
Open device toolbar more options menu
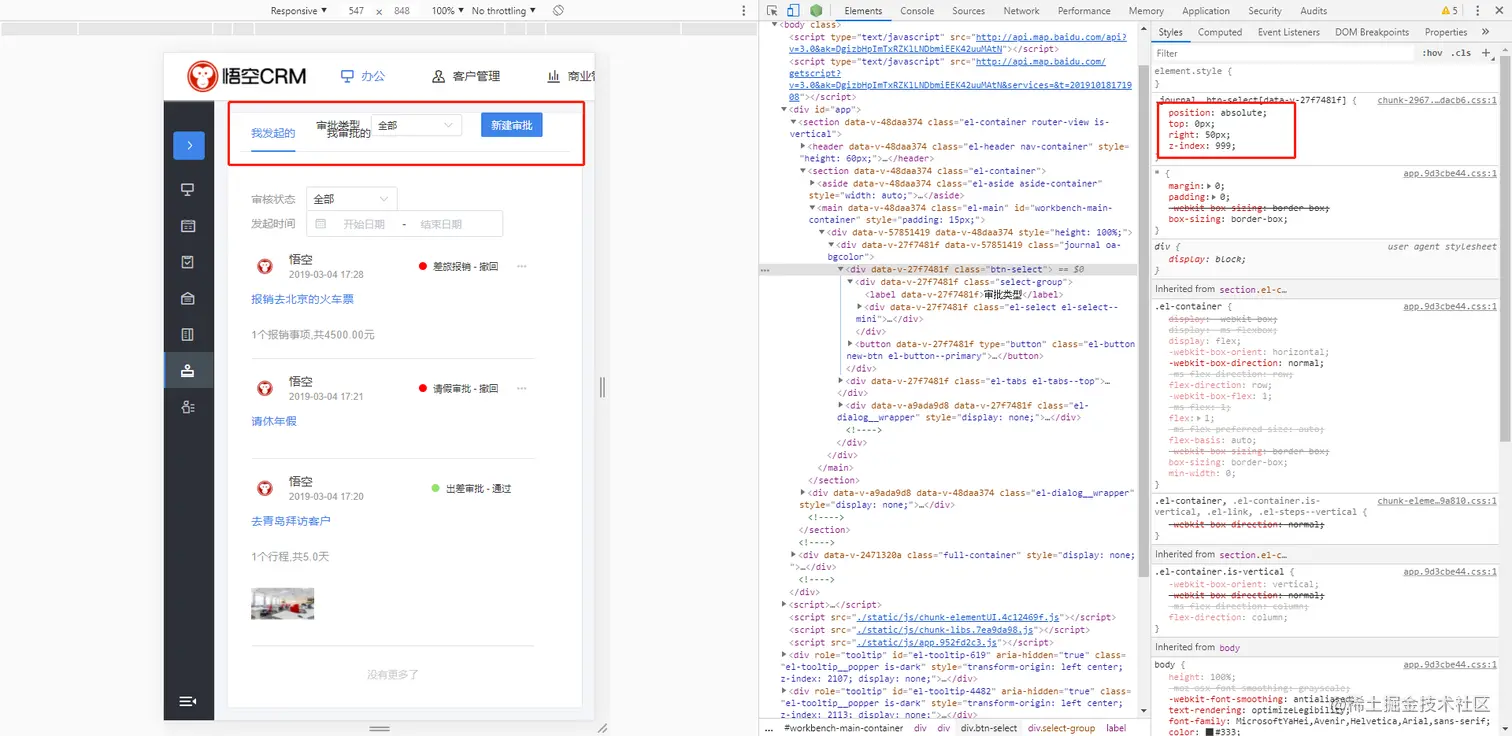pyautogui.click(x=744, y=11)
